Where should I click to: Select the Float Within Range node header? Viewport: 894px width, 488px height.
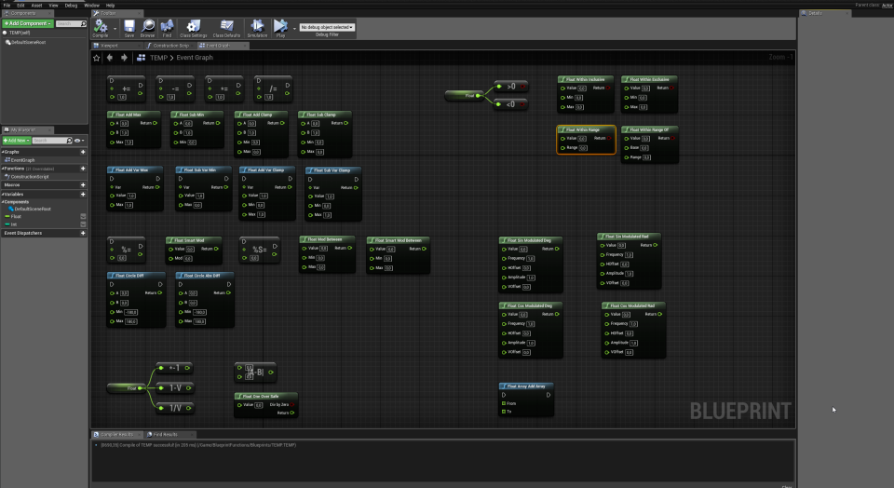click(586, 129)
